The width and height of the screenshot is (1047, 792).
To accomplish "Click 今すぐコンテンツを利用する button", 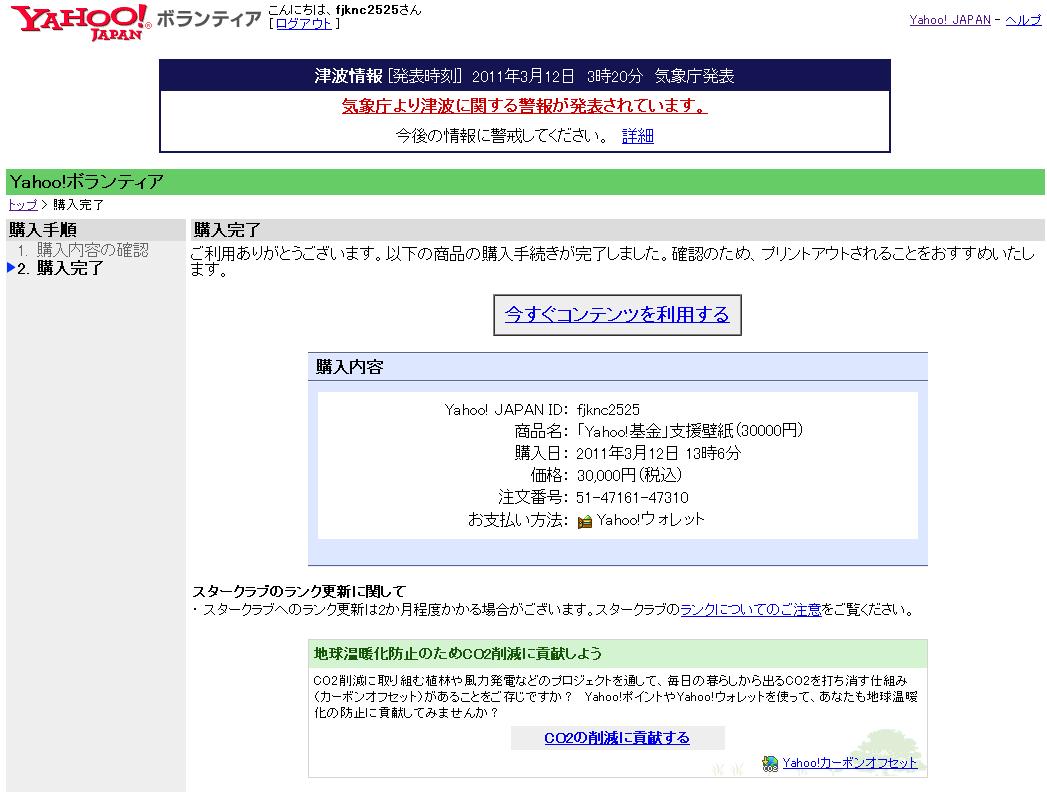I will pyautogui.click(x=617, y=315).
